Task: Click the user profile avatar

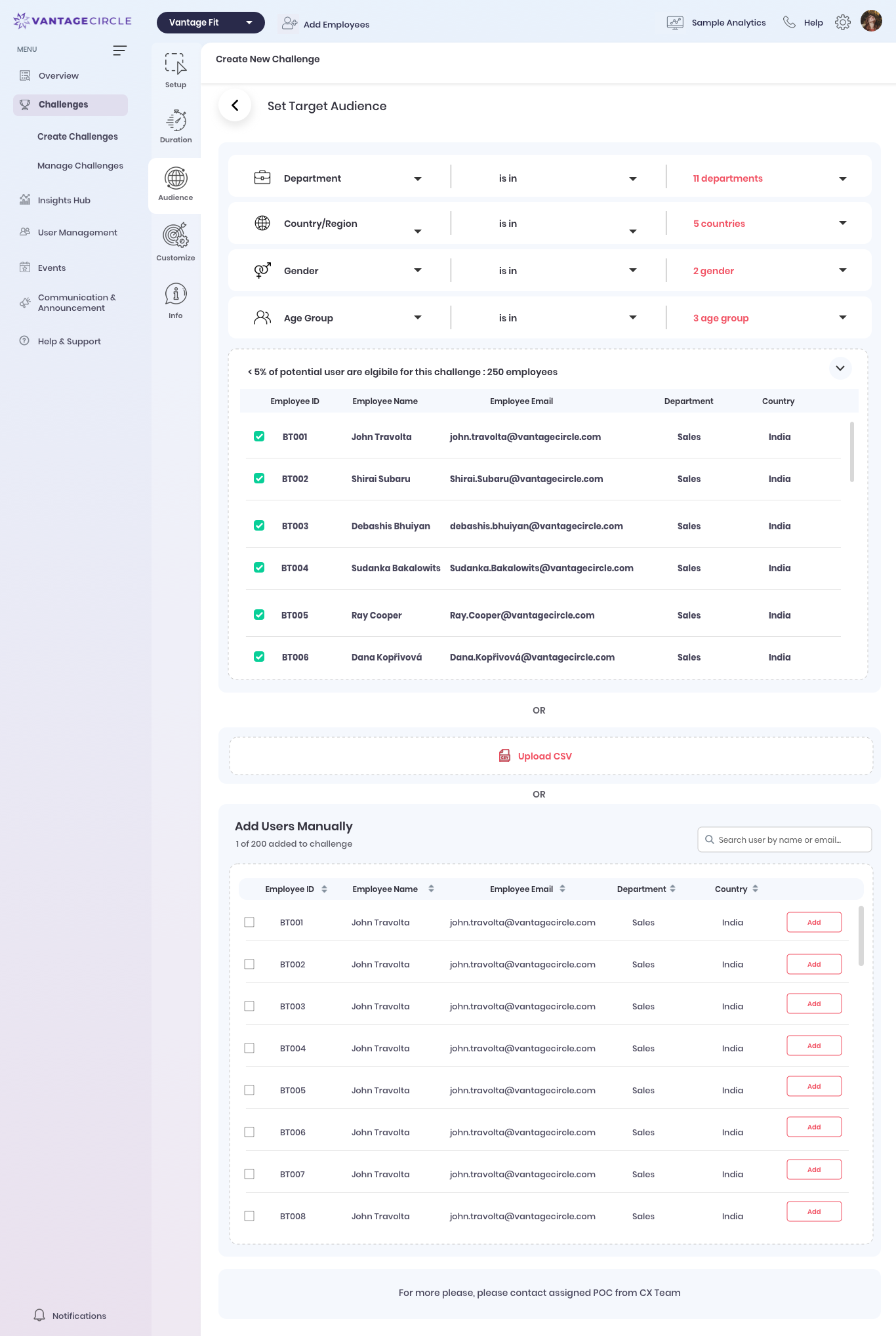Action: tap(871, 22)
